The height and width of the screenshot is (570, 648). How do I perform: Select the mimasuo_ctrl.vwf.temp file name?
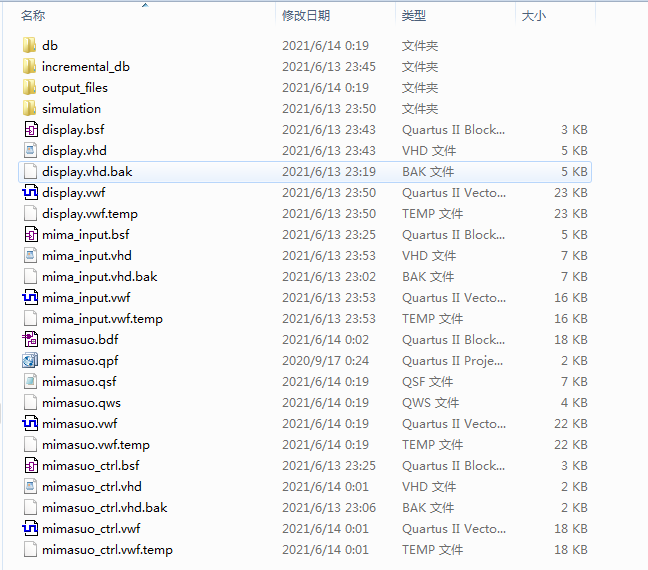click(107, 550)
